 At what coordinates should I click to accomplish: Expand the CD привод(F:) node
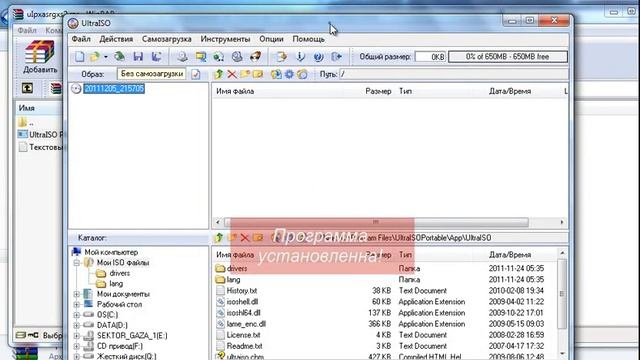click(x=76, y=346)
